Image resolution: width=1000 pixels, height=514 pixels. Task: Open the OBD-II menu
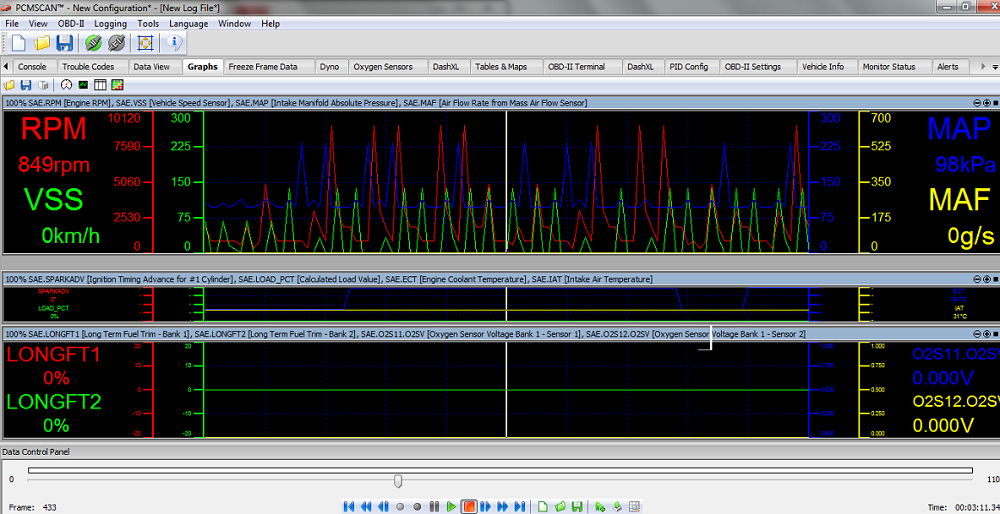point(70,23)
